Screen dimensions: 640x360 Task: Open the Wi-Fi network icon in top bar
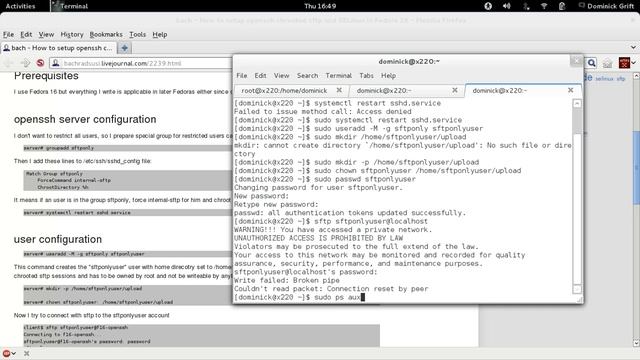click(544, 6)
